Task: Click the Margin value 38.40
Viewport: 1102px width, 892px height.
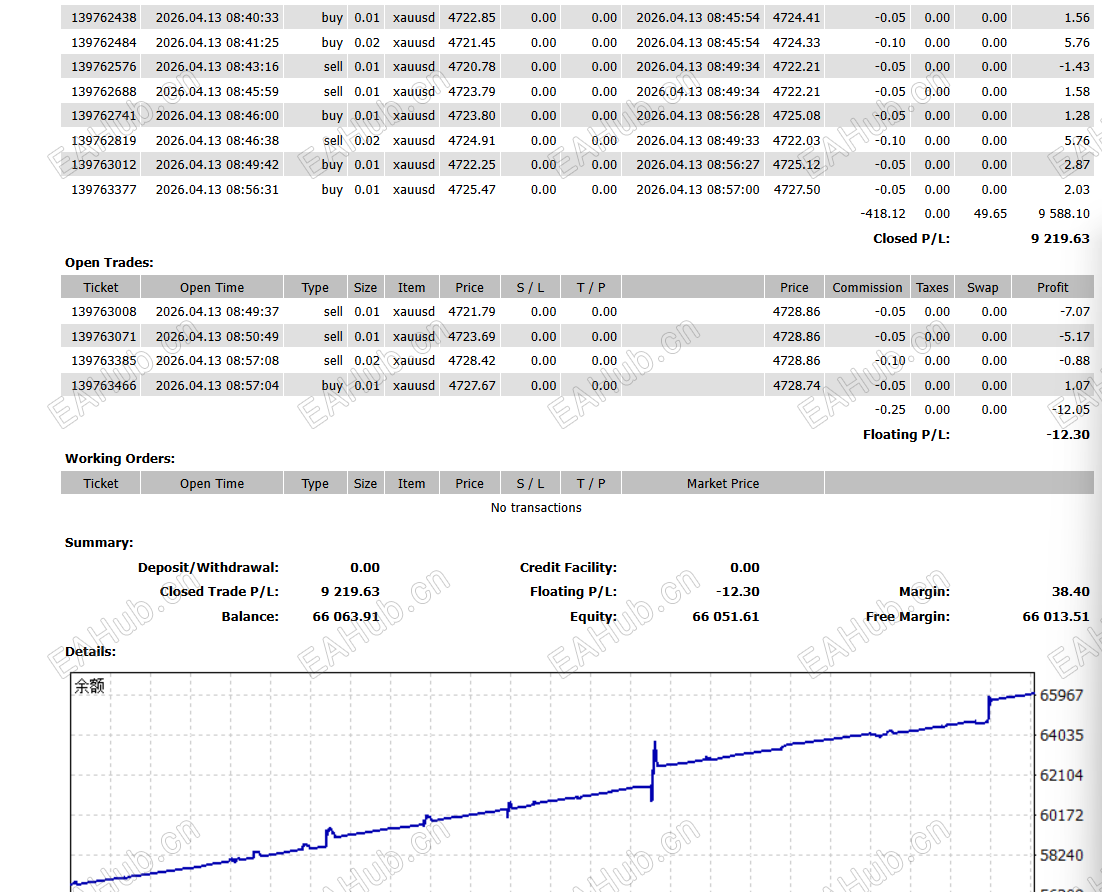Action: [x=1071, y=592]
